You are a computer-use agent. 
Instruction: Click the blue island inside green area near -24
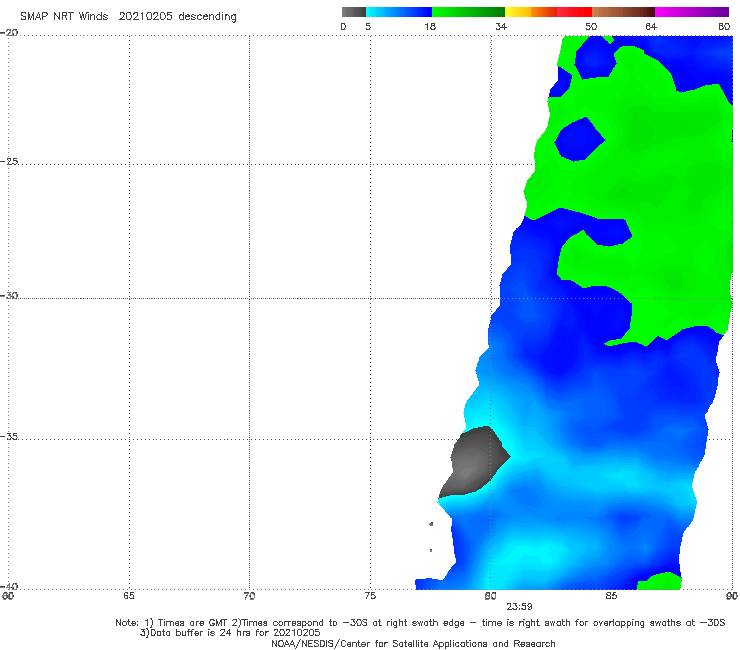point(580,139)
